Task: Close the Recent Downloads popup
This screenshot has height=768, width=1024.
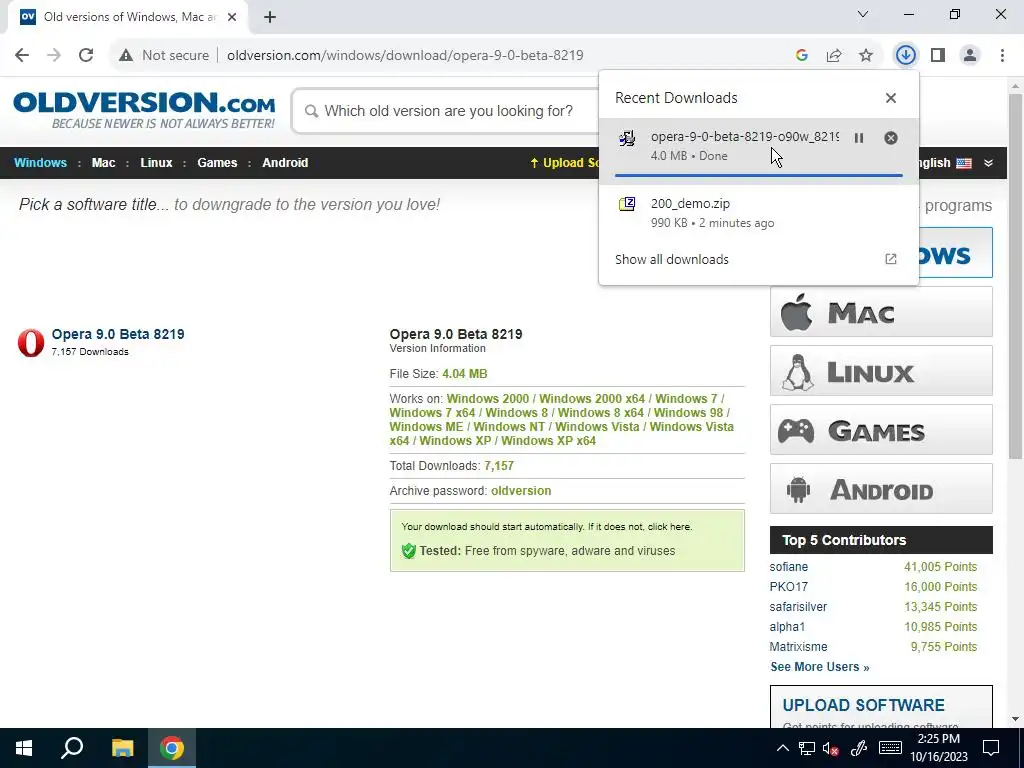Action: click(x=891, y=98)
